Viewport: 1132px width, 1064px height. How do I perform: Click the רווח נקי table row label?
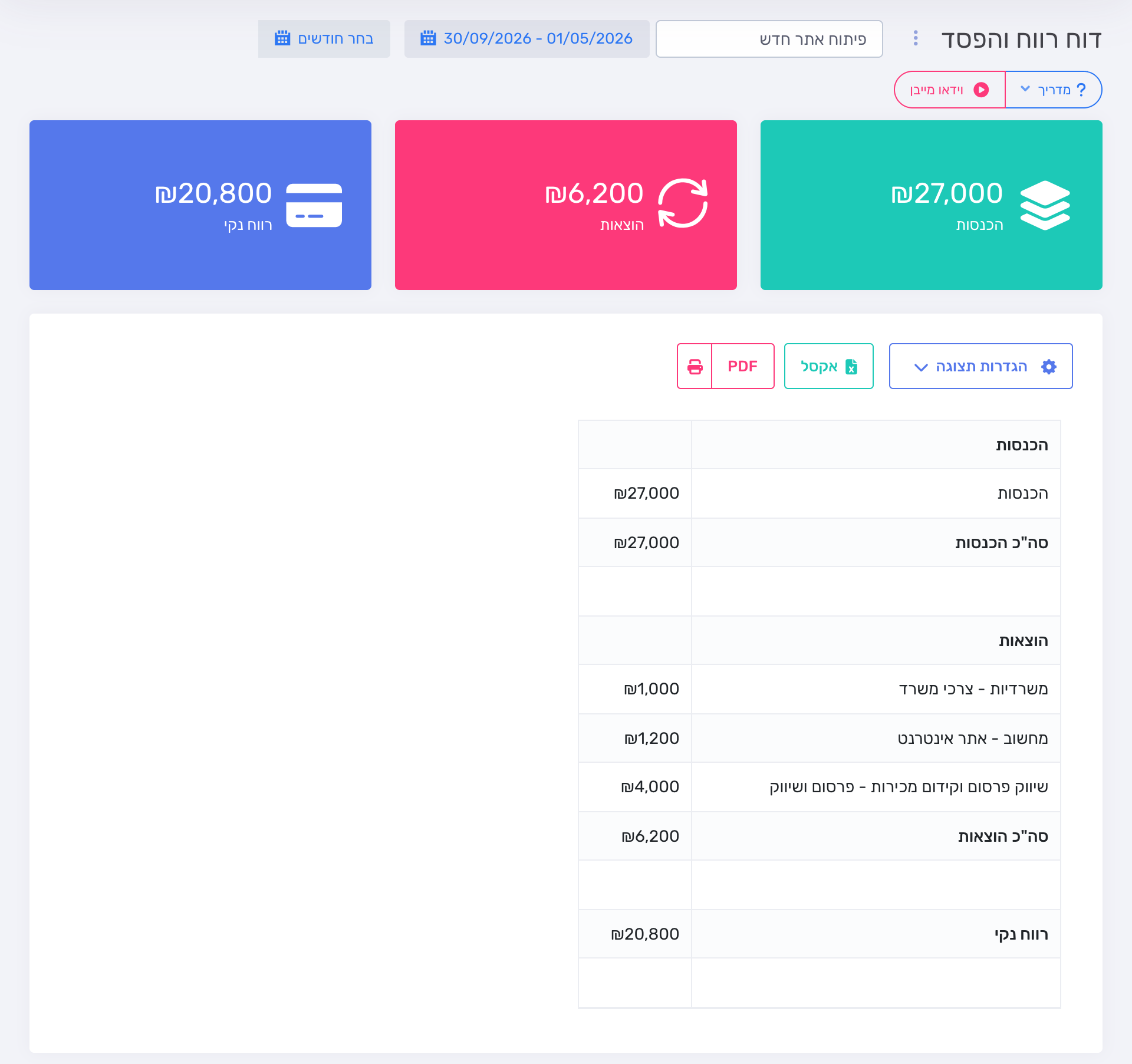click(1021, 934)
